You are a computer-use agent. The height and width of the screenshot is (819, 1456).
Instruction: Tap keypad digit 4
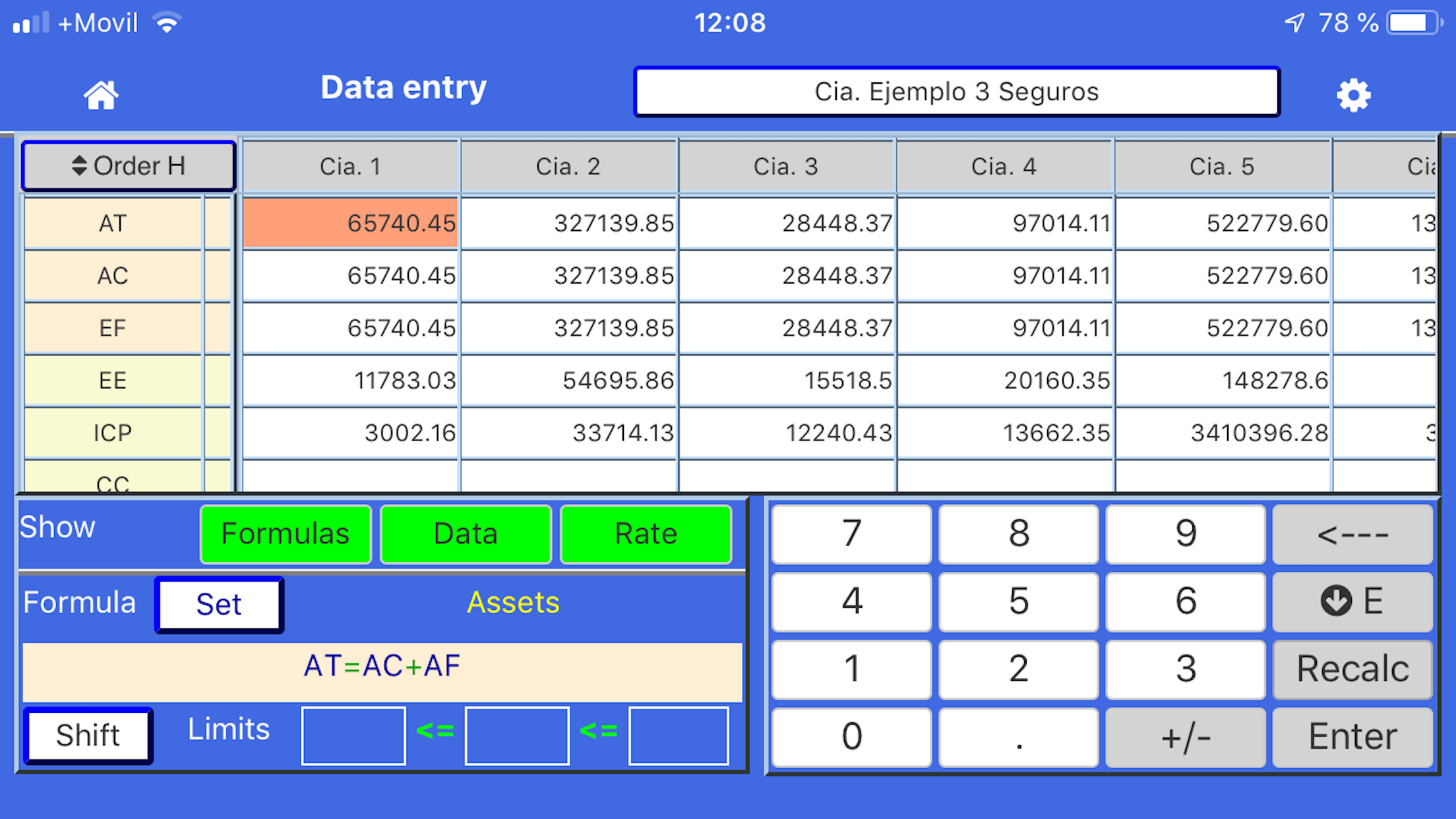pyautogui.click(x=851, y=601)
